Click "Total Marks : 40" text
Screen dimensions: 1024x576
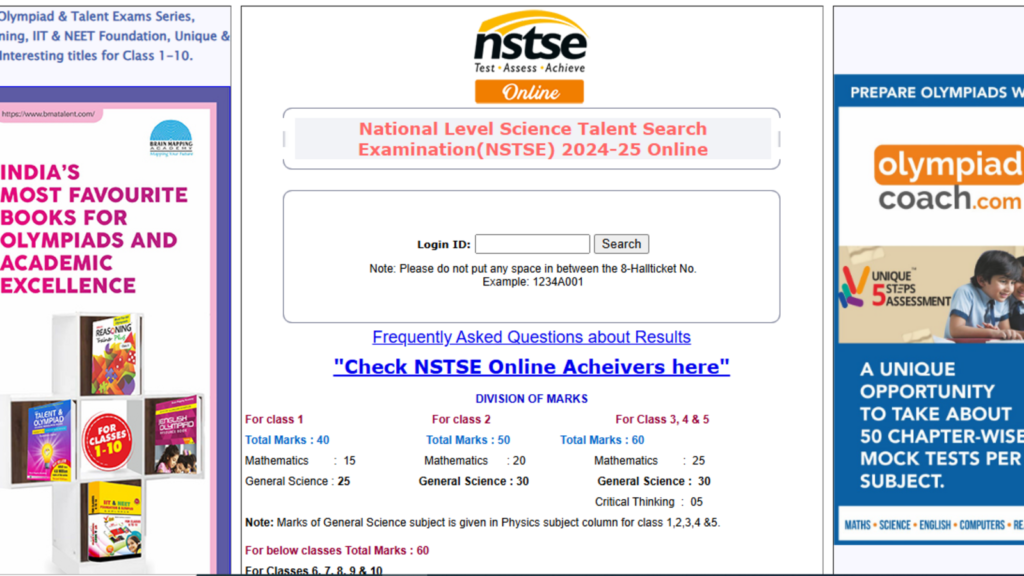tap(287, 440)
